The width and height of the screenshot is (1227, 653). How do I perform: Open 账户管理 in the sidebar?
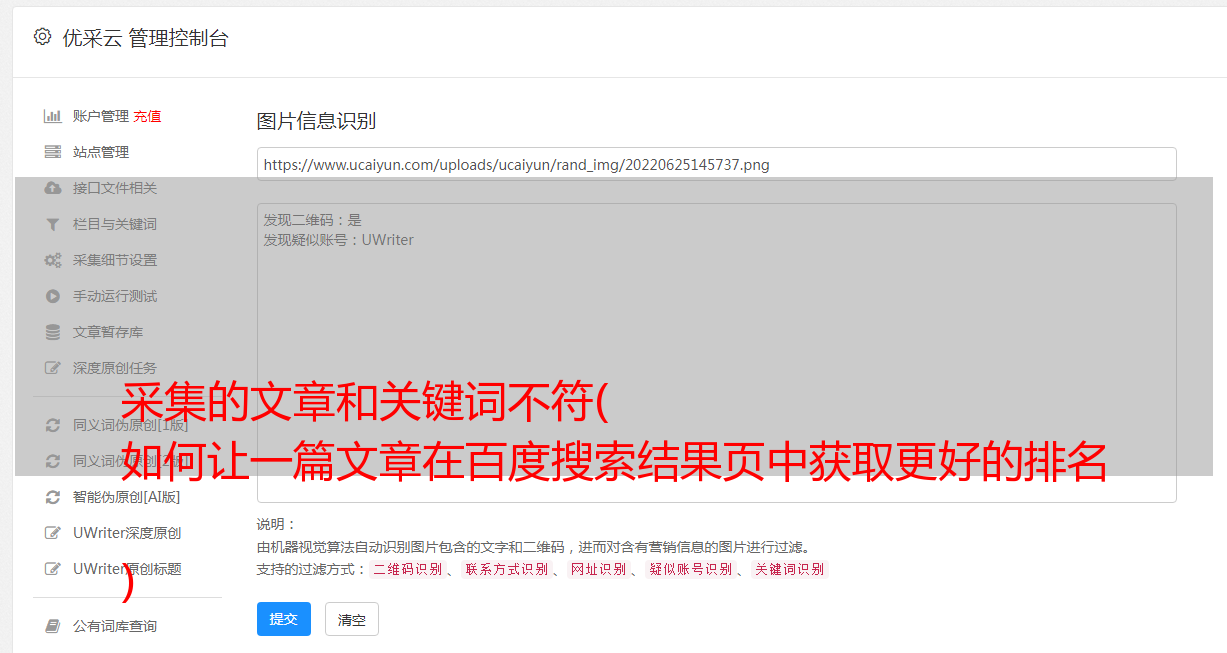(x=101, y=116)
